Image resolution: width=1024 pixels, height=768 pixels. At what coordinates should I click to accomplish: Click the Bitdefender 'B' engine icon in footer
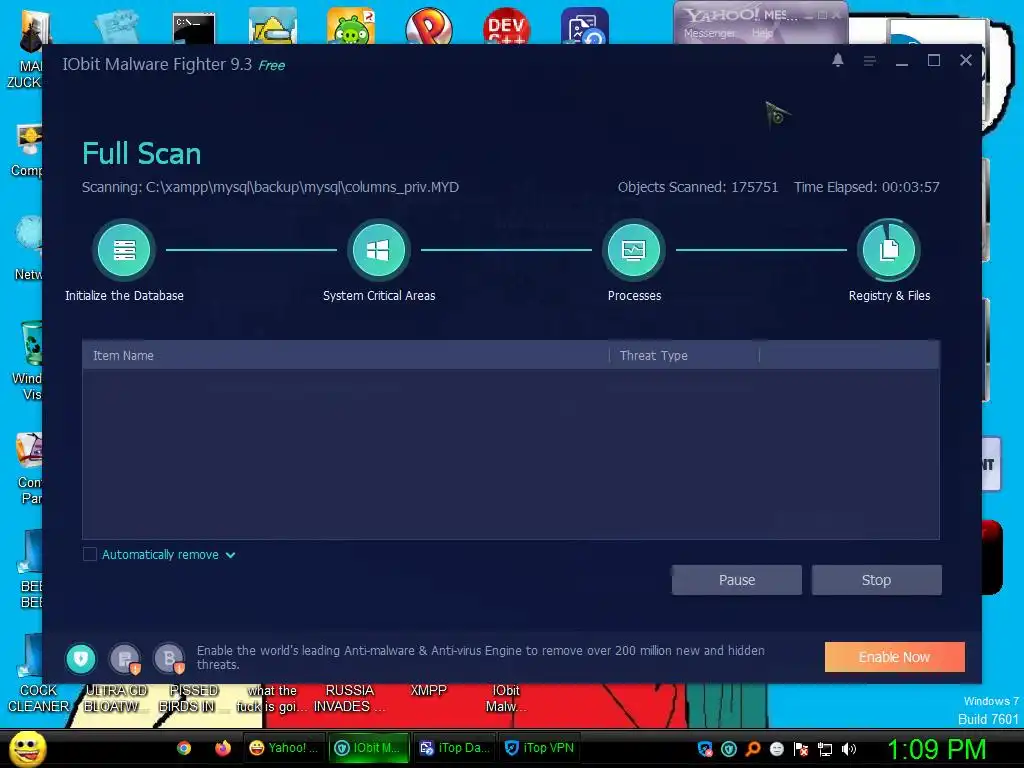click(169, 658)
